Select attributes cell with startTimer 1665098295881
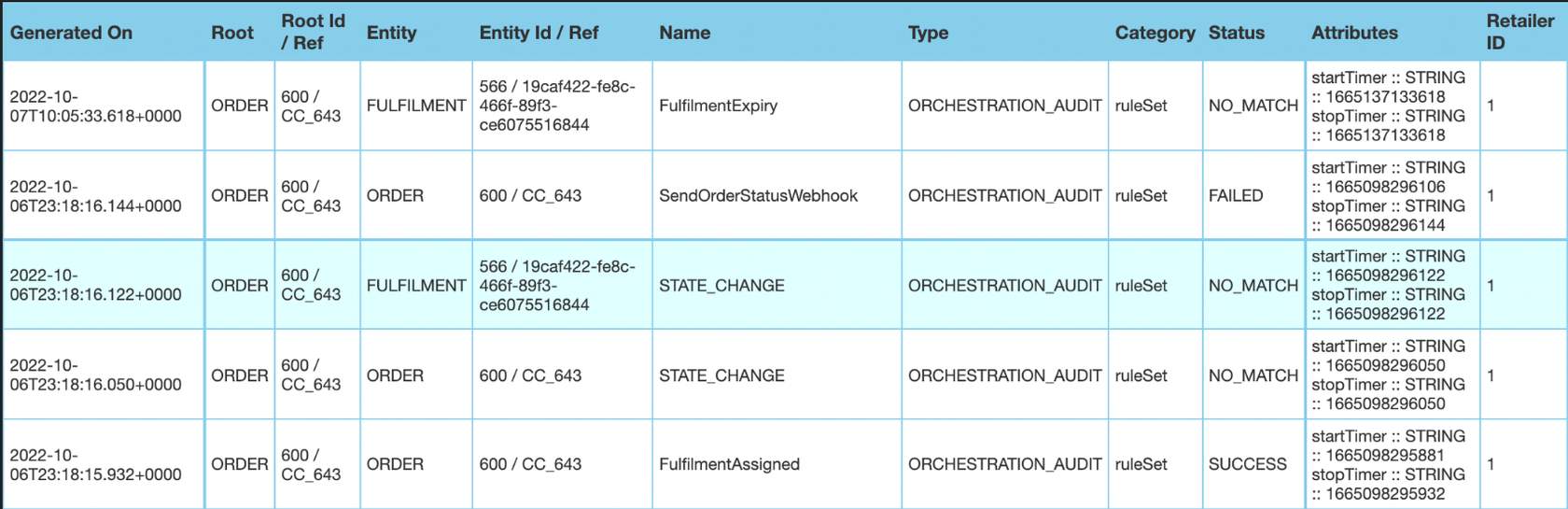 click(x=1388, y=464)
